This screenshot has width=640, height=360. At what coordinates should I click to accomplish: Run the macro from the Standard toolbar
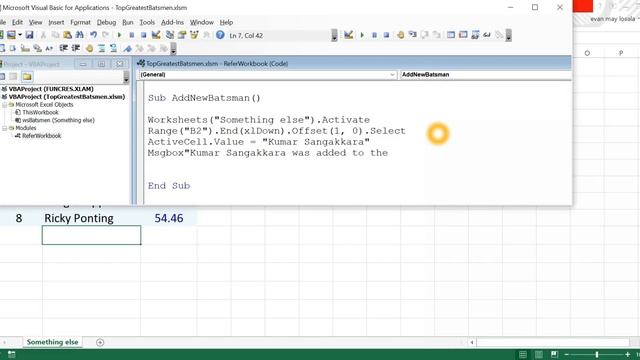click(119, 35)
